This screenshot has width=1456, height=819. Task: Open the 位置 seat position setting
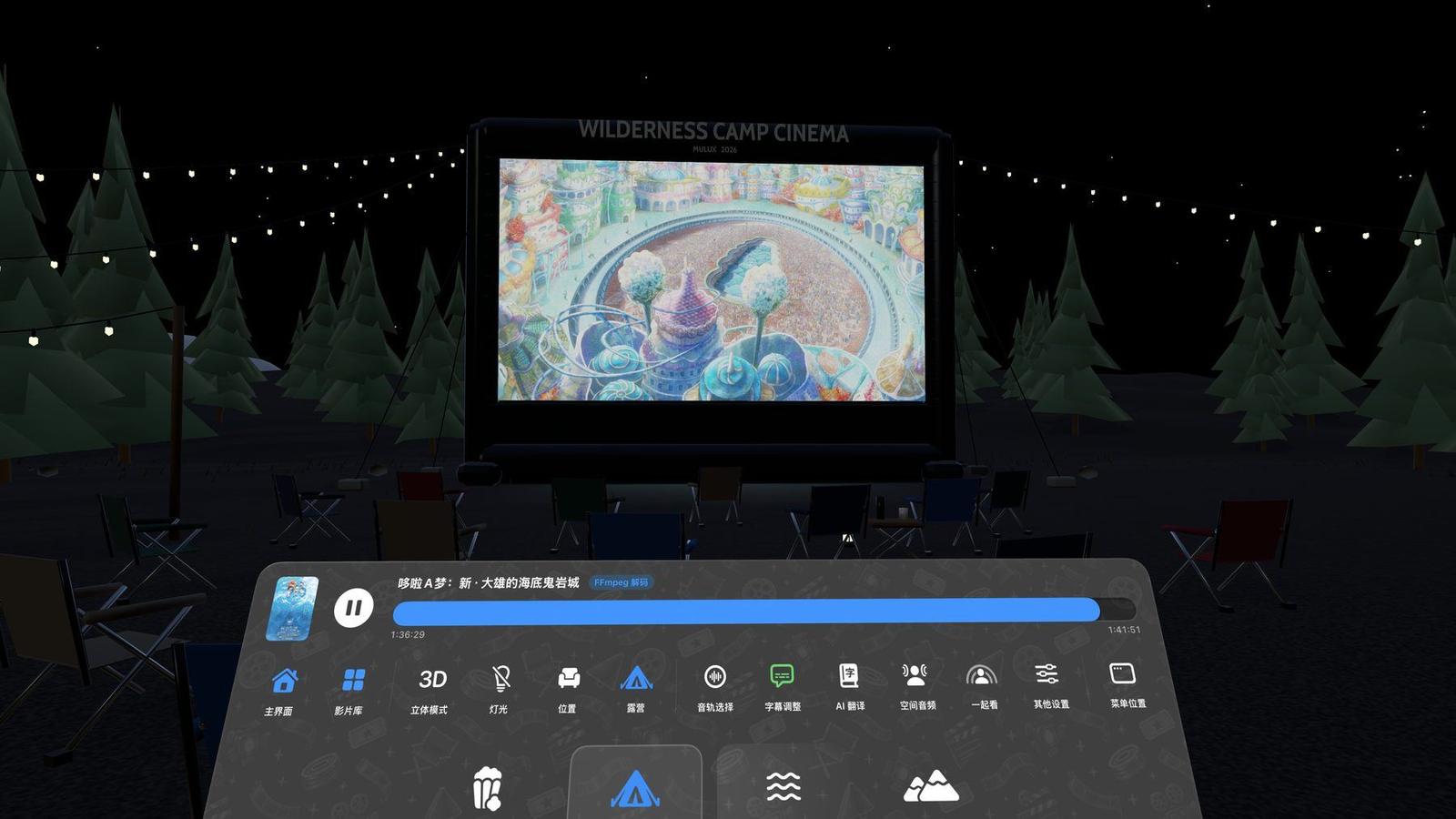coord(569,689)
